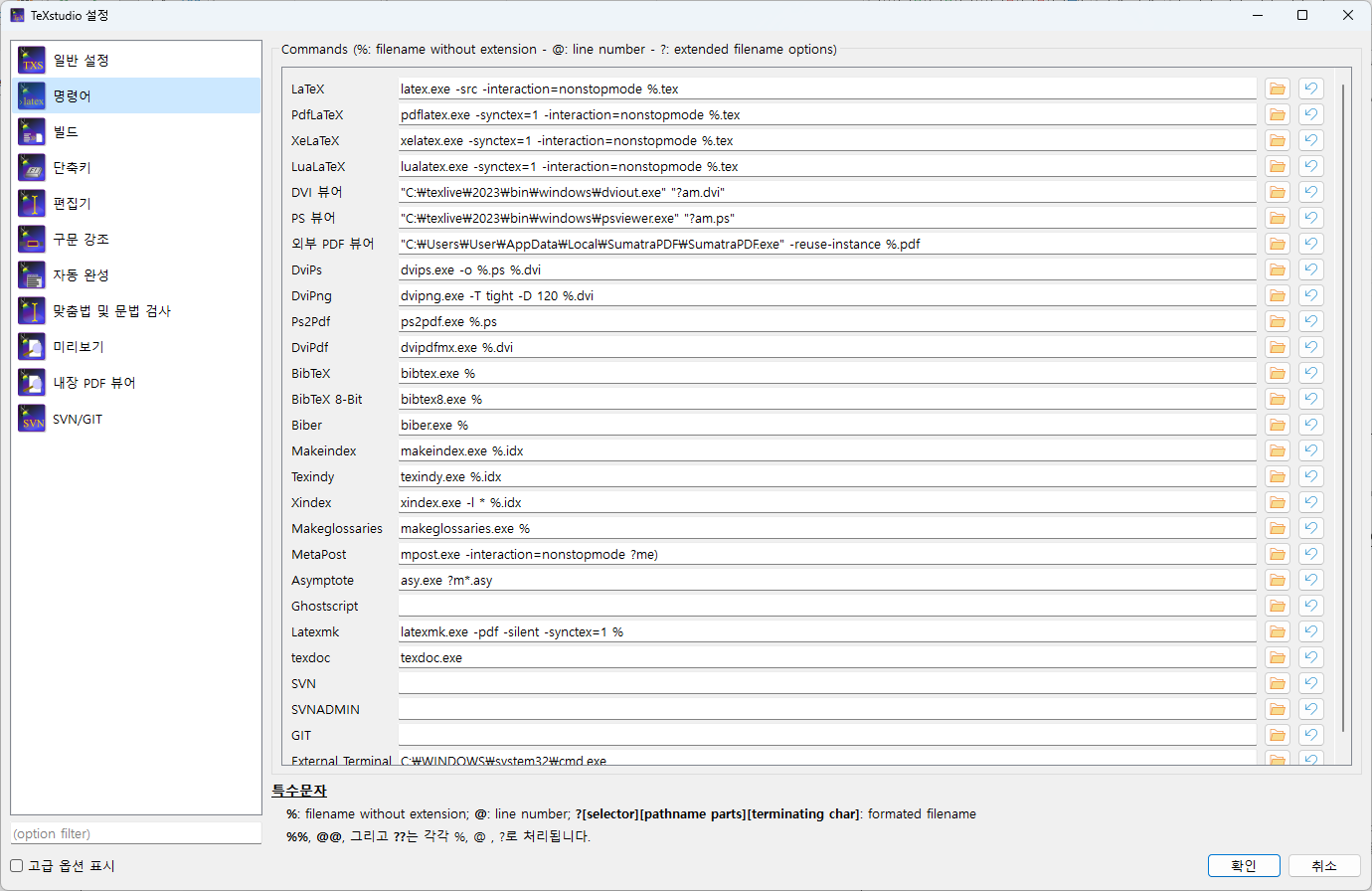
Task: Browse for the LaTeX executable
Action: [x=1278, y=89]
